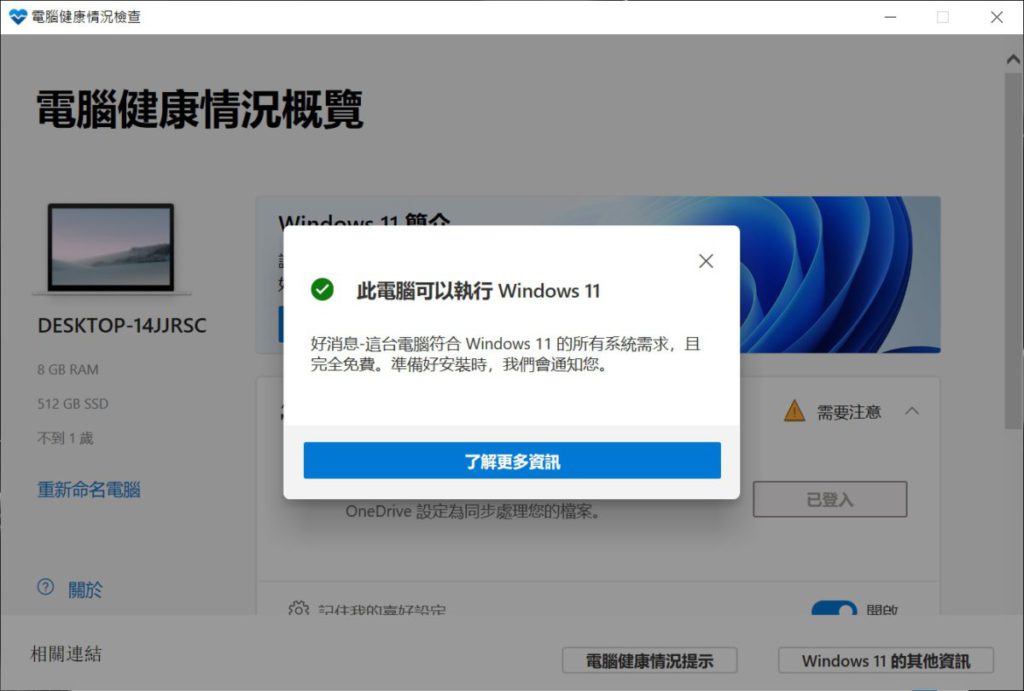Image resolution: width=1024 pixels, height=691 pixels.
Task: Click the gear icon beside 記住我的喜好設定
Action: click(298, 608)
